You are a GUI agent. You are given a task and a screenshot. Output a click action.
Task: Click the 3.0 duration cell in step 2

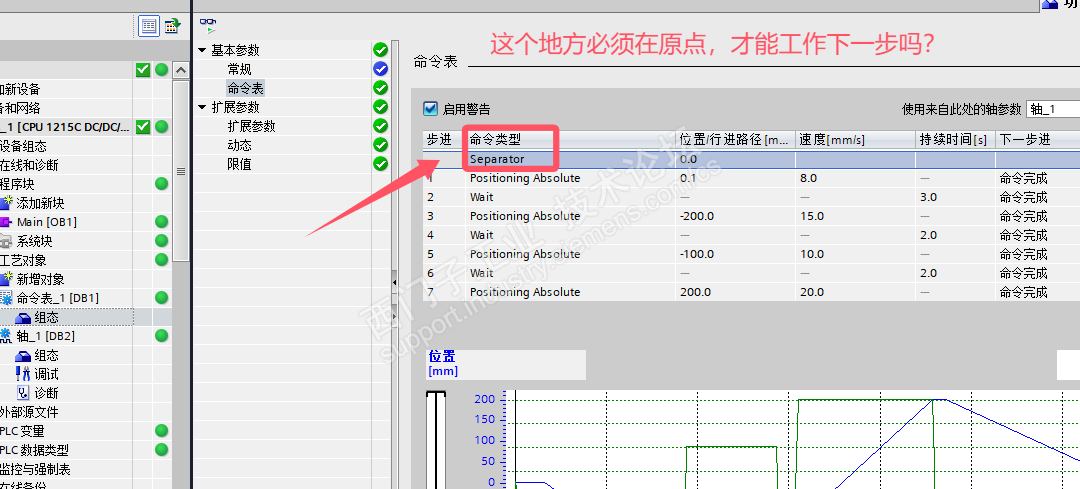pos(955,197)
